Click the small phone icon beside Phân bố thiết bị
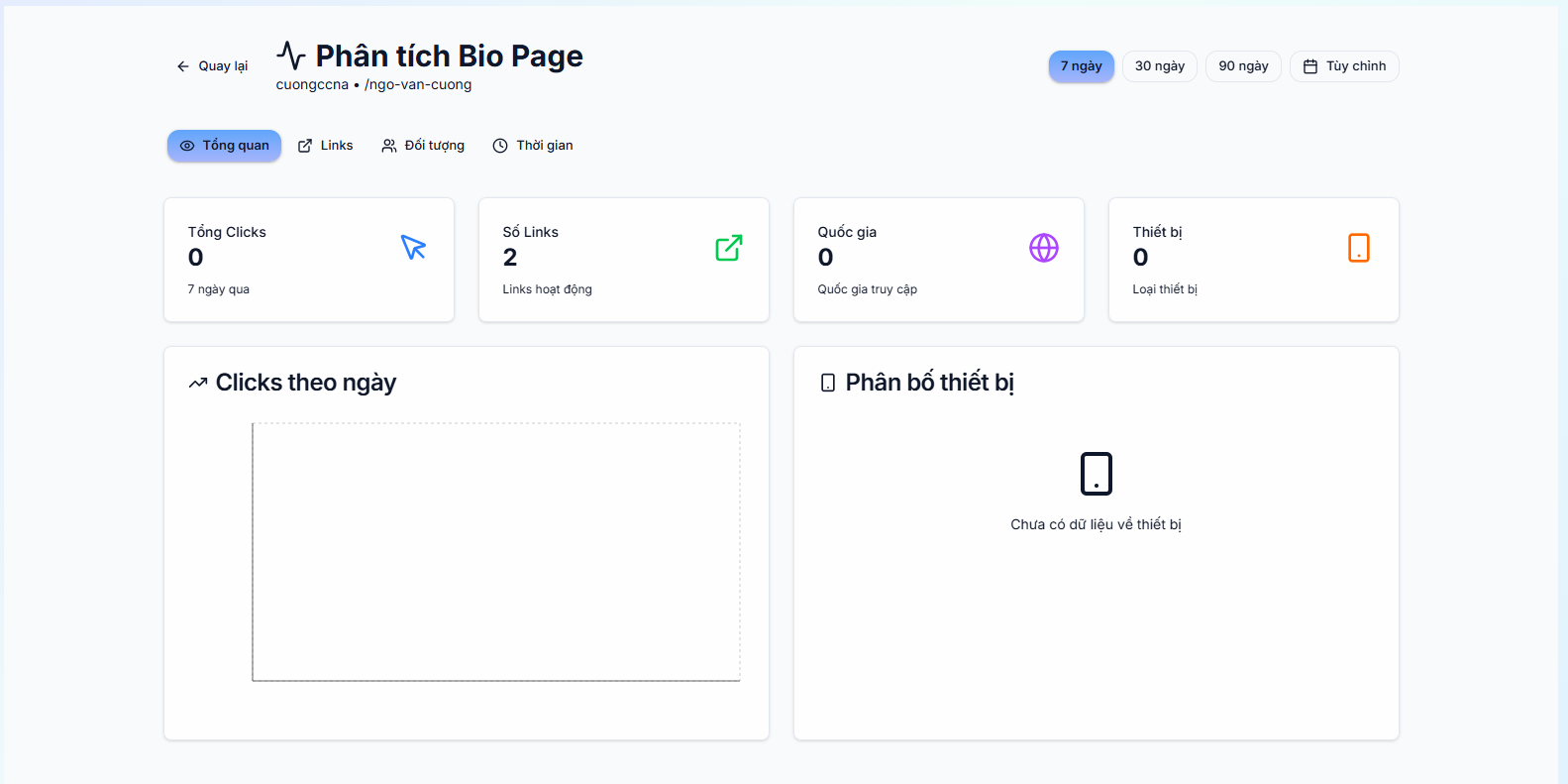The height and width of the screenshot is (784, 1568). [828, 383]
